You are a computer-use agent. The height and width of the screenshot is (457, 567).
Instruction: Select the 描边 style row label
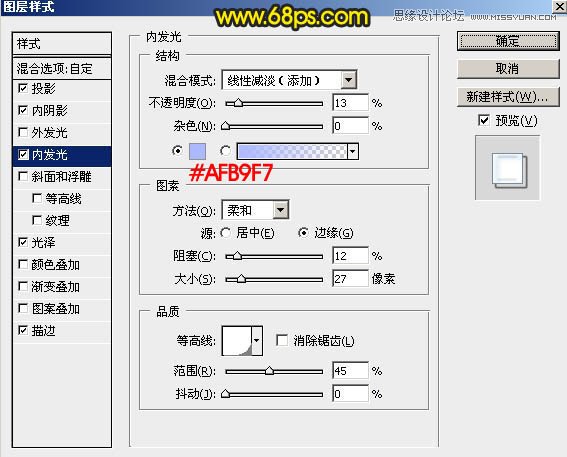click(43, 330)
